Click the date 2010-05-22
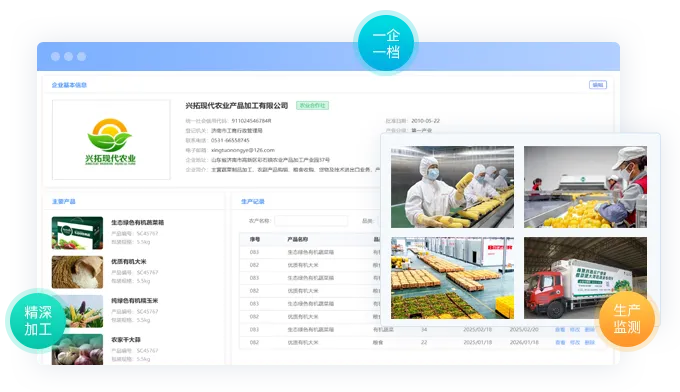Screen dimensions: 680x392 tap(425, 121)
